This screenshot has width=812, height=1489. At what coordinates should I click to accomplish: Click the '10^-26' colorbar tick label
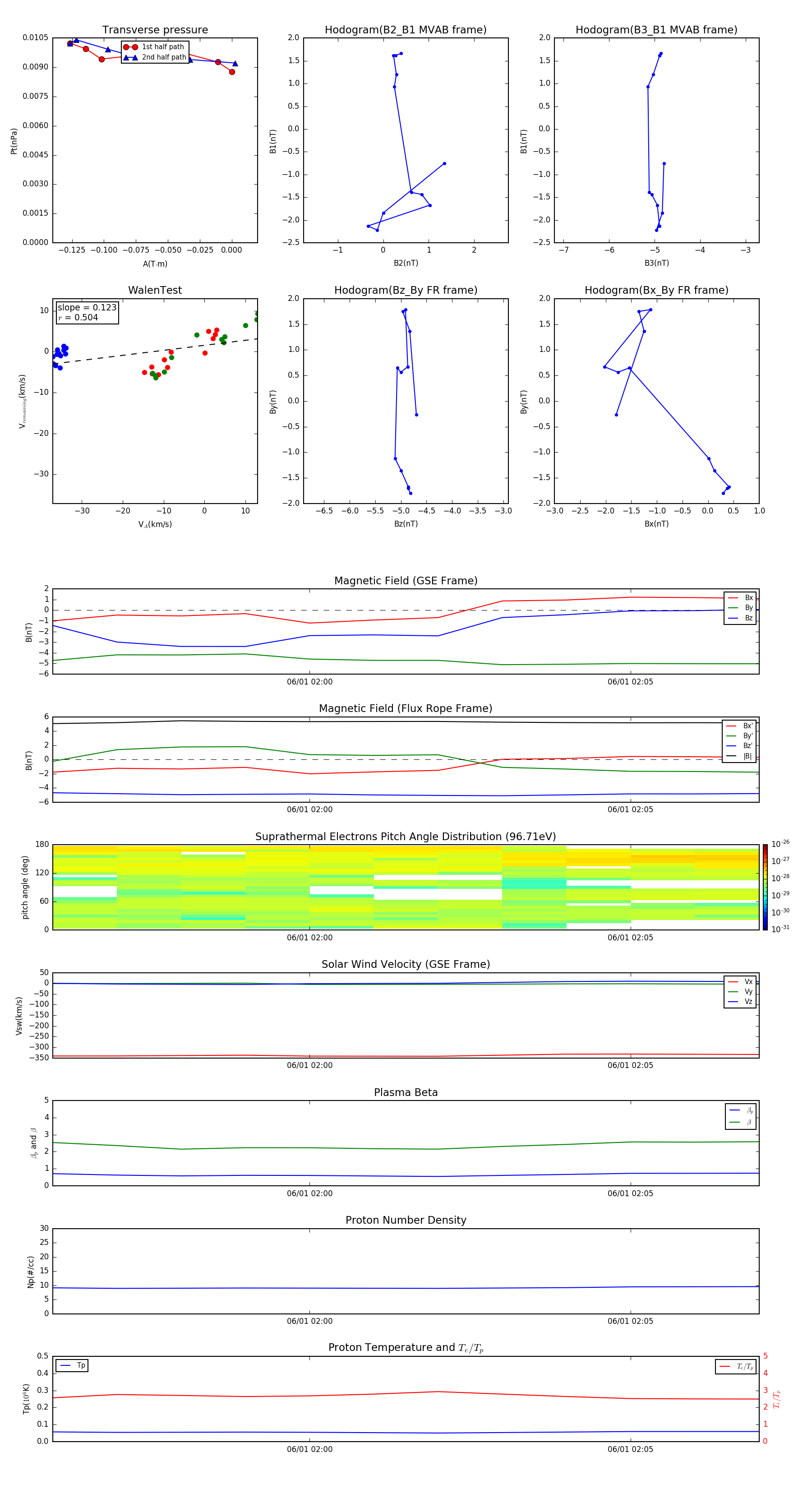point(780,843)
